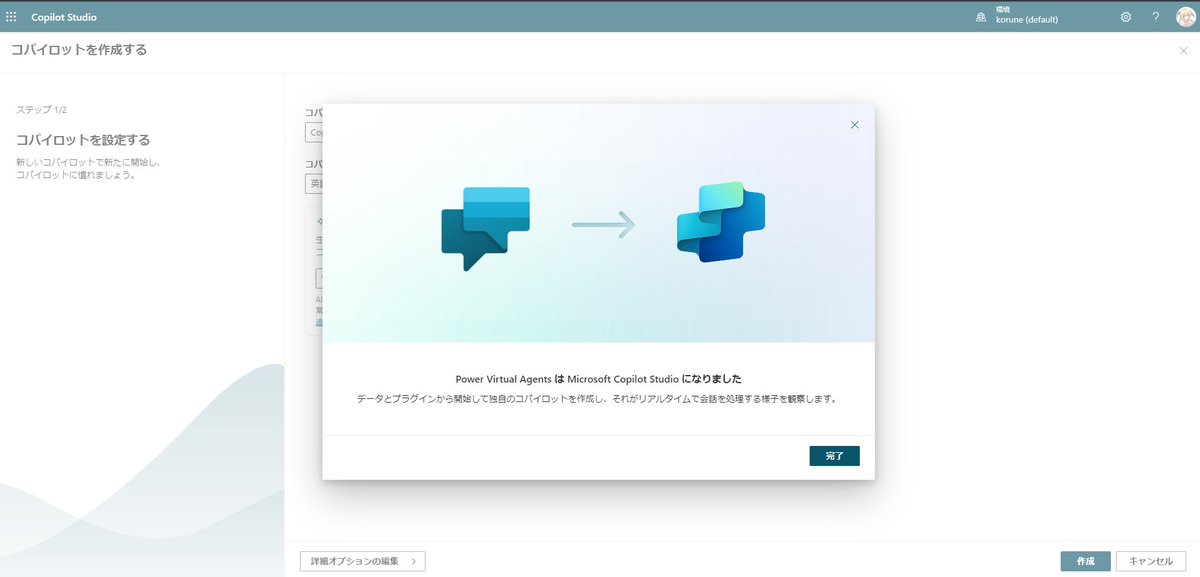Click the 環境 label in the header

pyautogui.click(x=1003, y=11)
